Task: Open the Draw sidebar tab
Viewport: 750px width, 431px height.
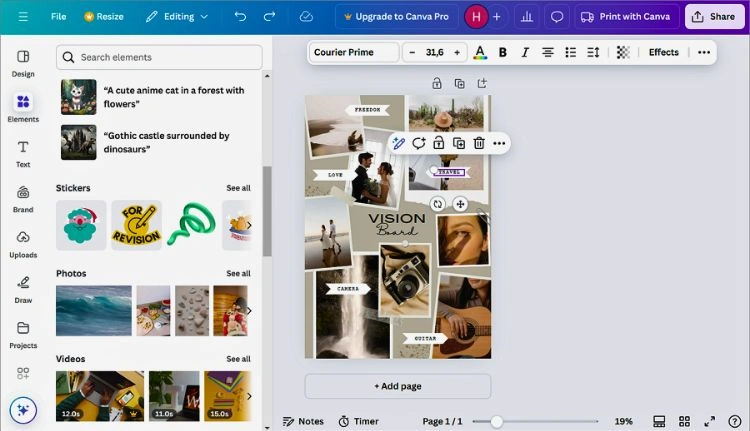Action: click(23, 289)
